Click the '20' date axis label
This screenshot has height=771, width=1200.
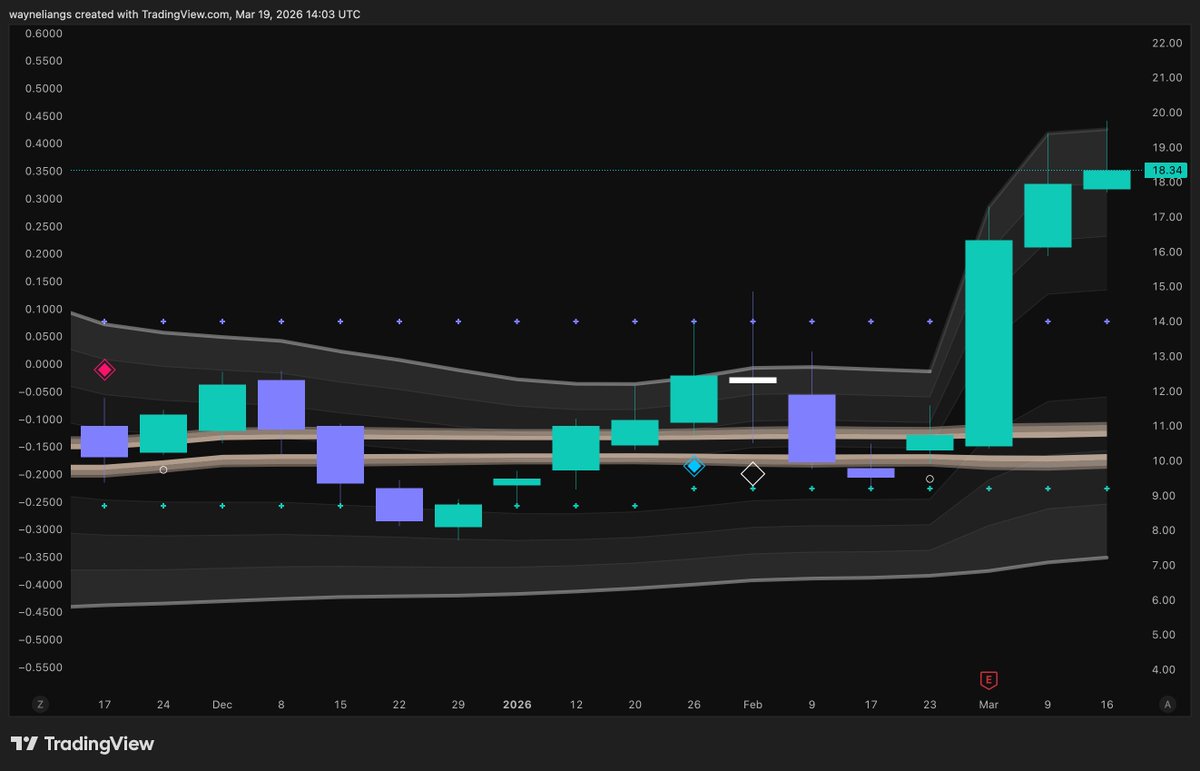(635, 704)
